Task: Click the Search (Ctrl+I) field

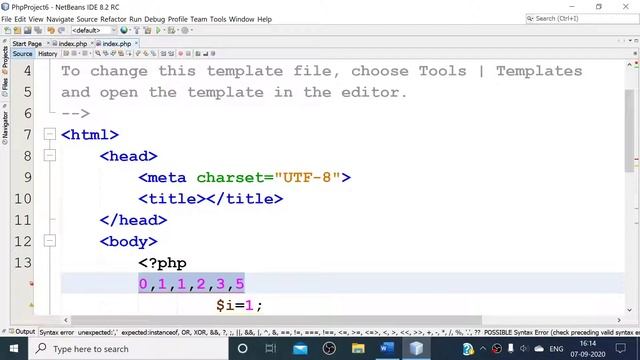Action: click(582, 18)
